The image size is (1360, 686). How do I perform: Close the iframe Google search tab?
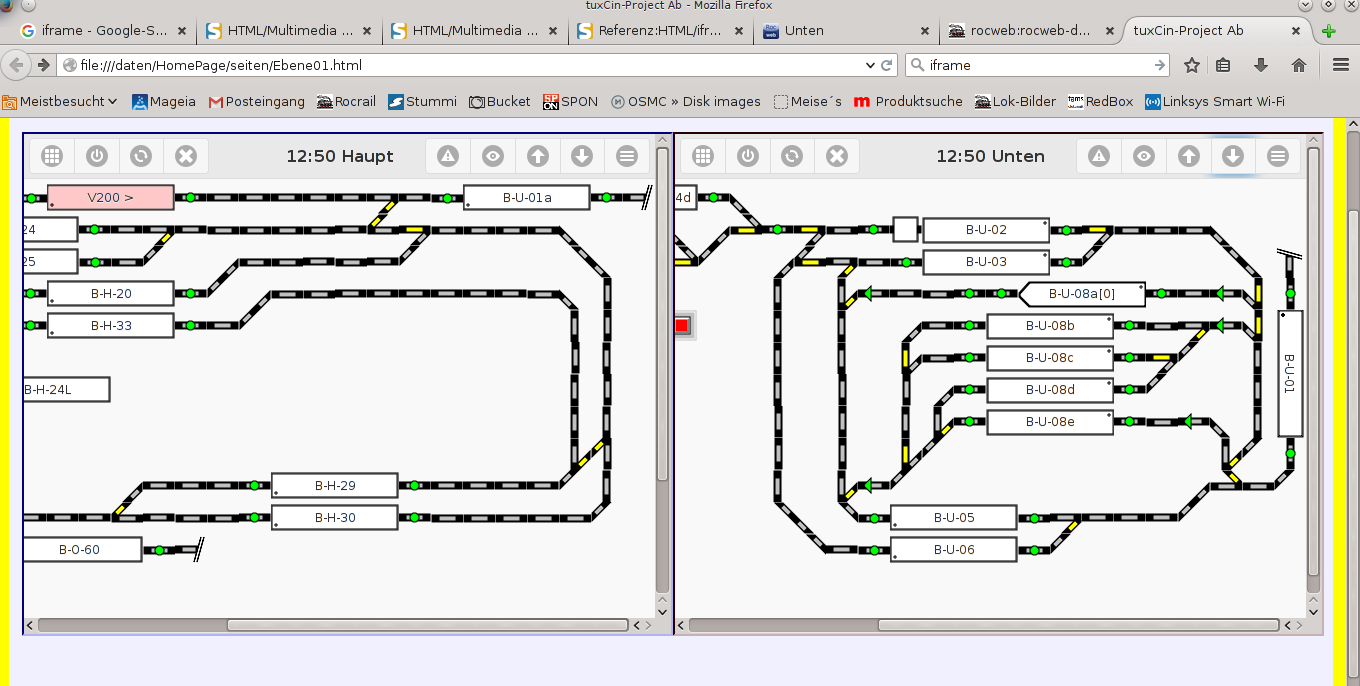pos(181,31)
